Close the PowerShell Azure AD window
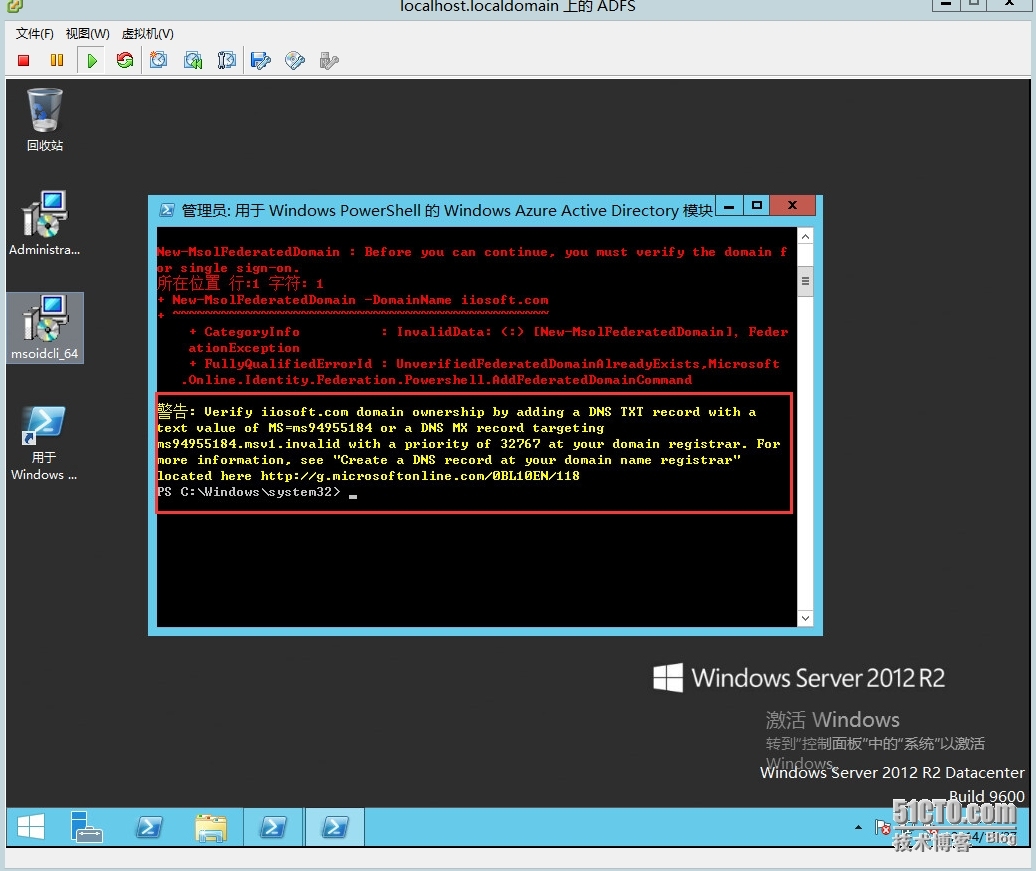The height and width of the screenshot is (871, 1036). pos(792,206)
